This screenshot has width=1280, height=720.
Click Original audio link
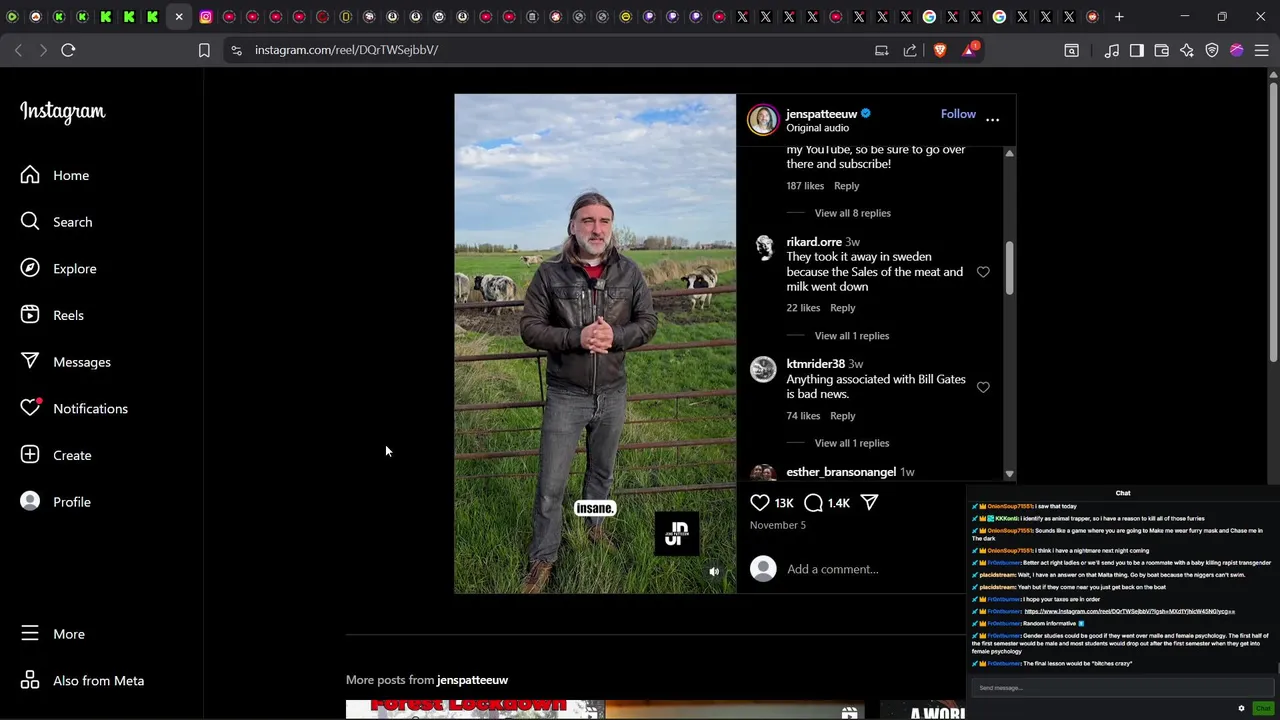point(817,128)
